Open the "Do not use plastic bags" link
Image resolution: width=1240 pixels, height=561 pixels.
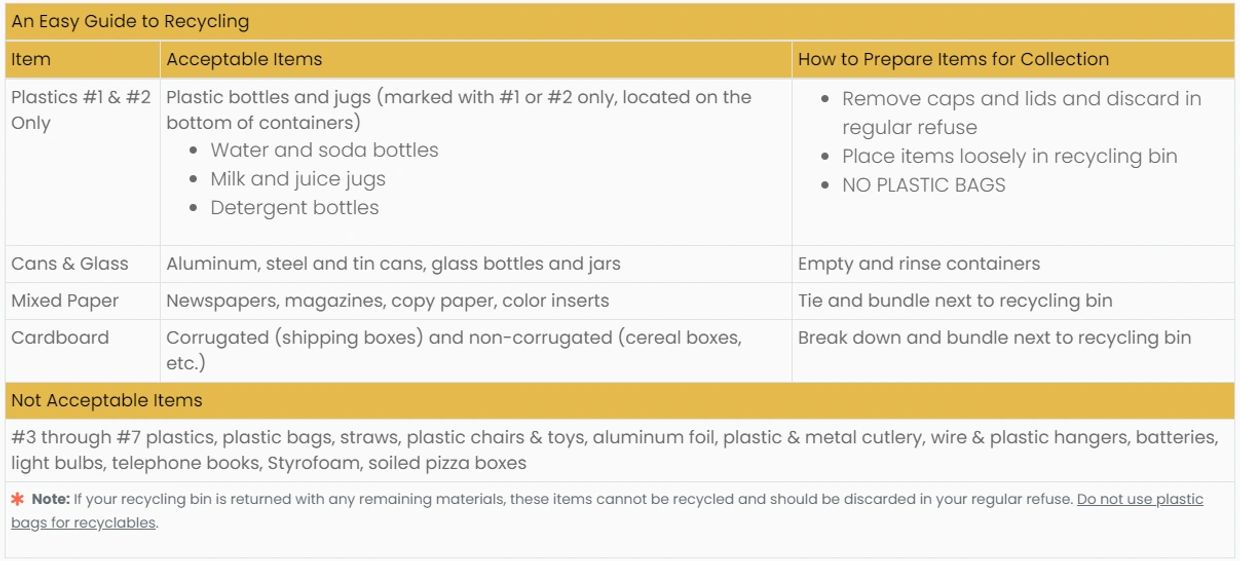1139,499
